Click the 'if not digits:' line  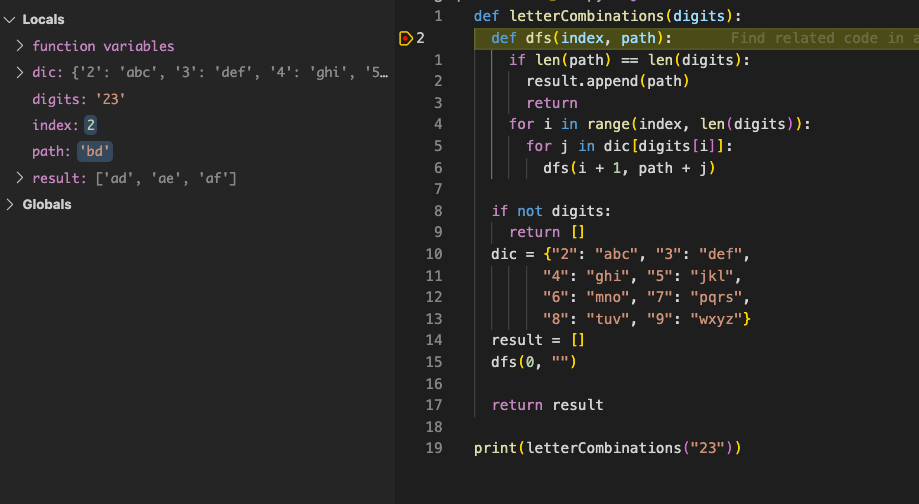[x=551, y=211]
